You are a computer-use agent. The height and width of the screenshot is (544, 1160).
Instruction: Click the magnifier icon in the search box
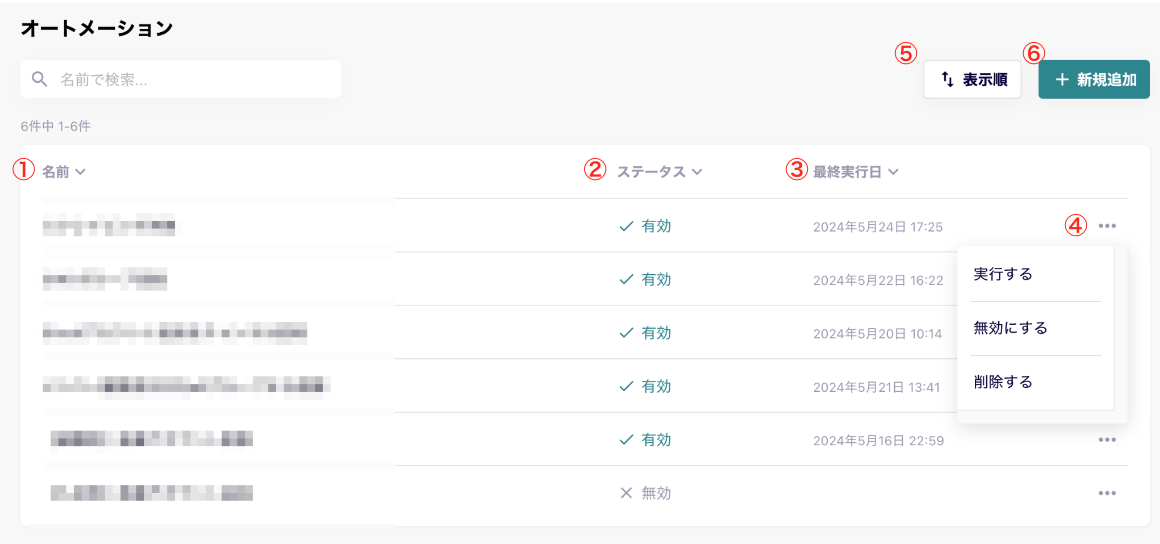point(40,80)
